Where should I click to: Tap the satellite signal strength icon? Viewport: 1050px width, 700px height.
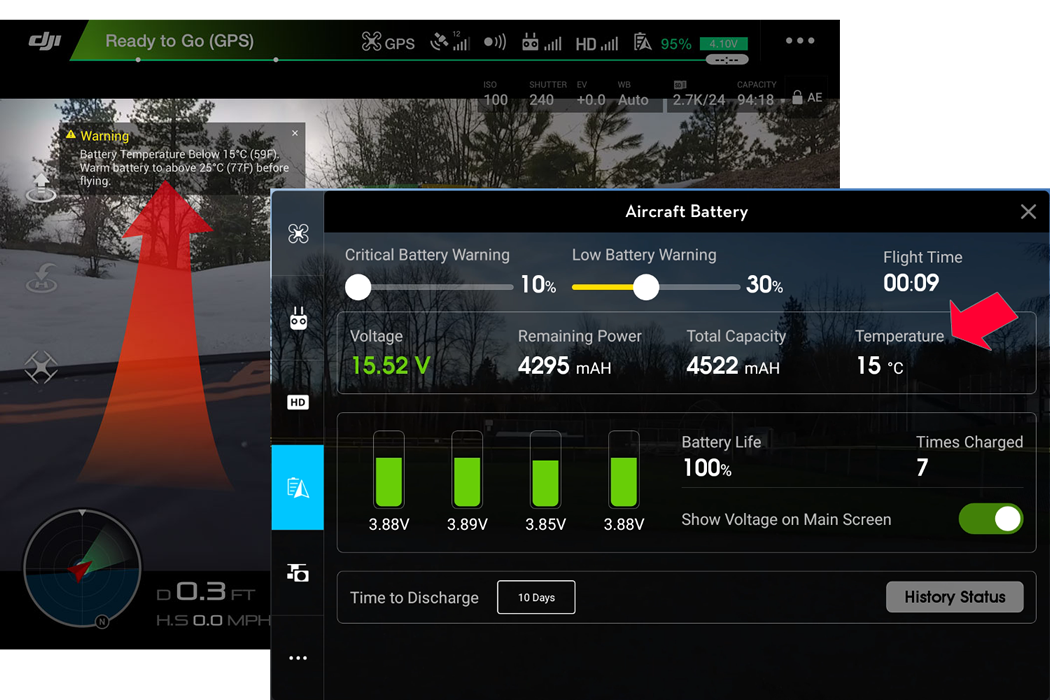tap(450, 42)
